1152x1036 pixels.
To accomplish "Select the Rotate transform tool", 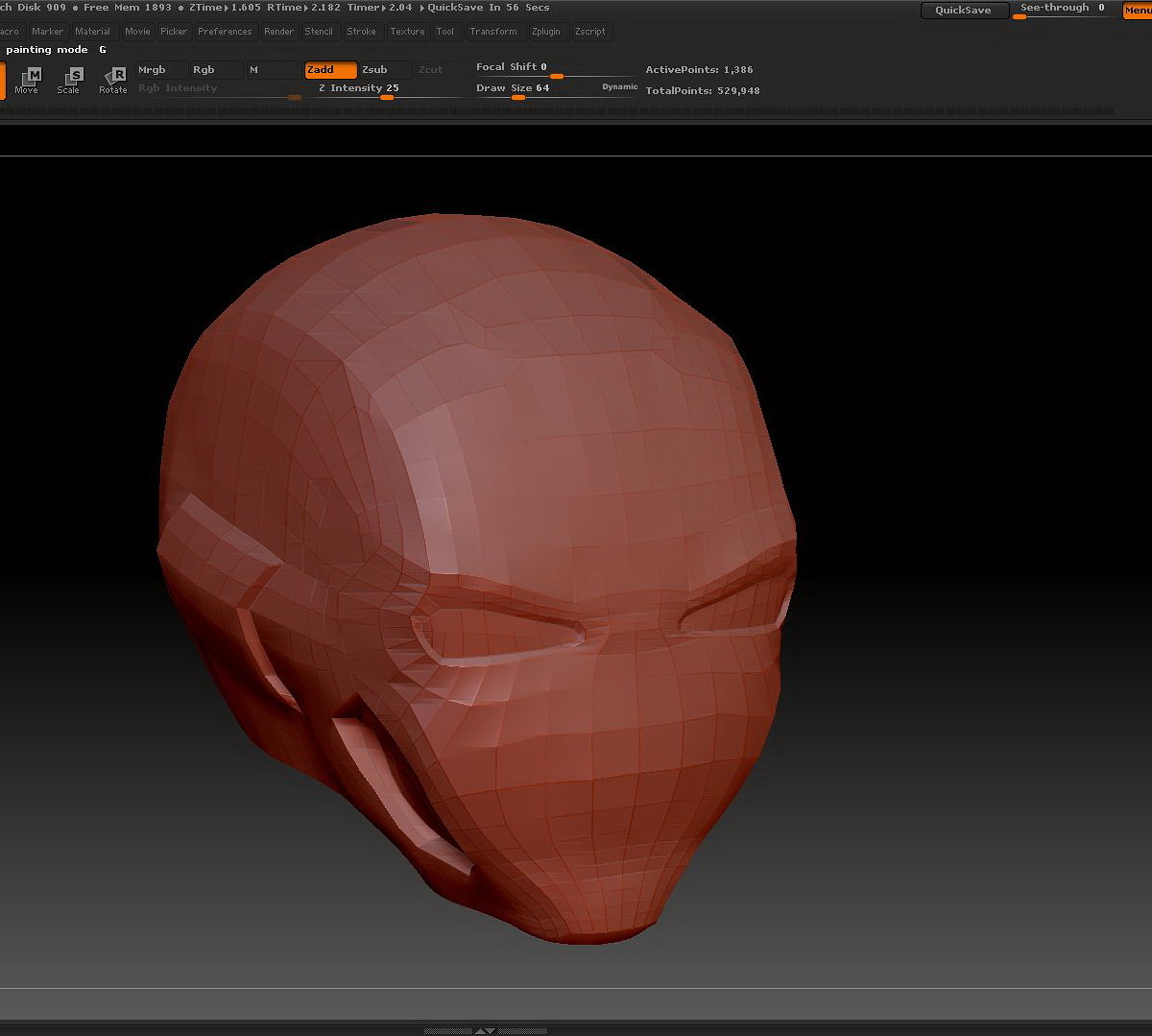I will 112,80.
